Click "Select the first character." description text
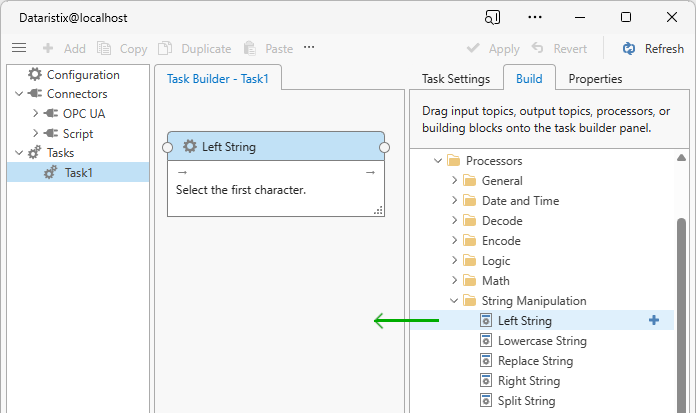This screenshot has width=696, height=413. 241,190
